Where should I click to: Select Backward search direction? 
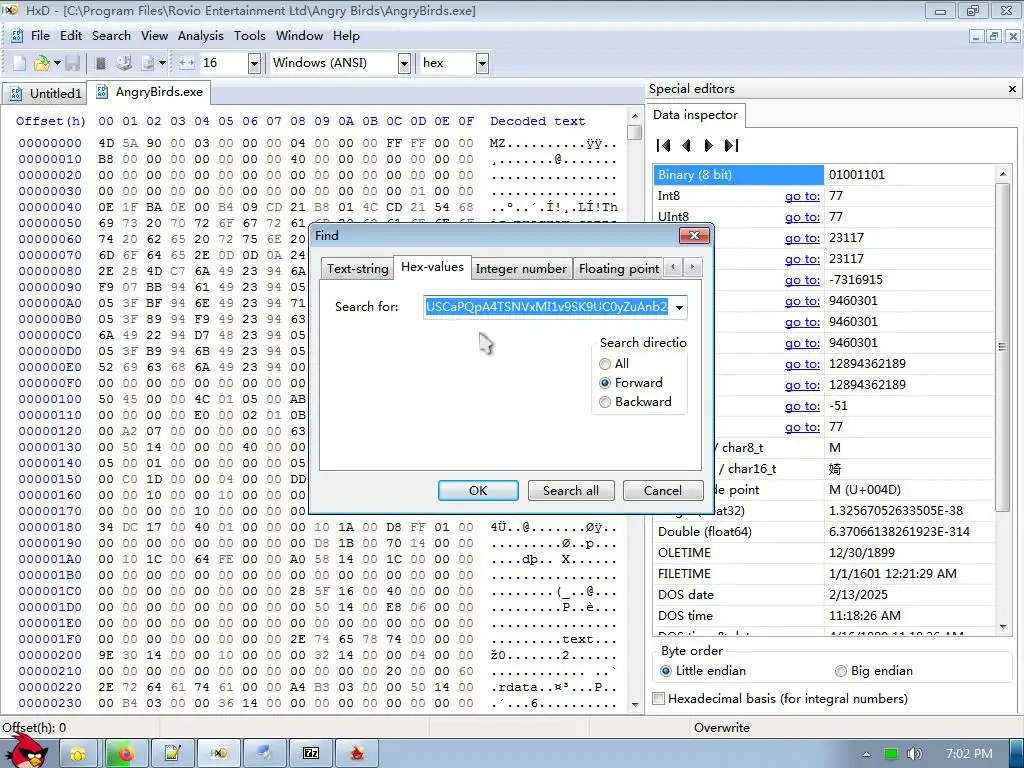[x=605, y=402]
